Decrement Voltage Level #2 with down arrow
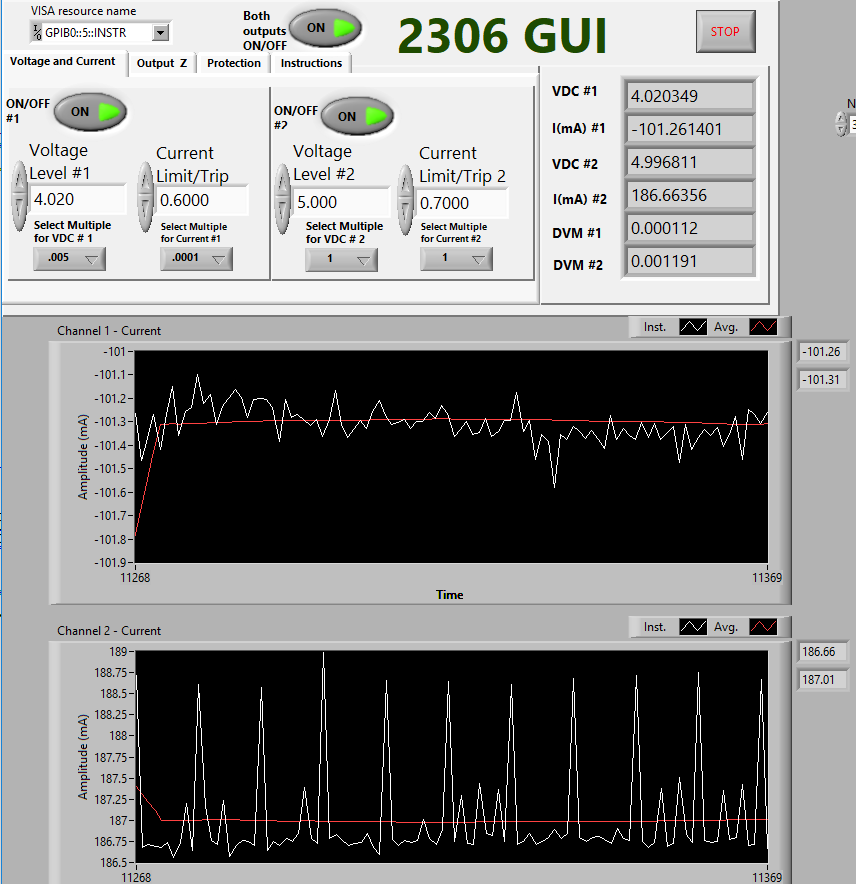 (283, 217)
